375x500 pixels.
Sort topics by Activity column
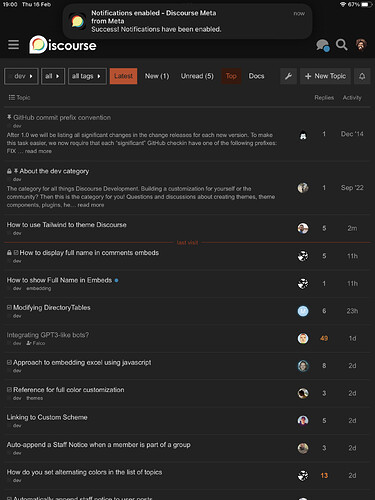coord(352,98)
